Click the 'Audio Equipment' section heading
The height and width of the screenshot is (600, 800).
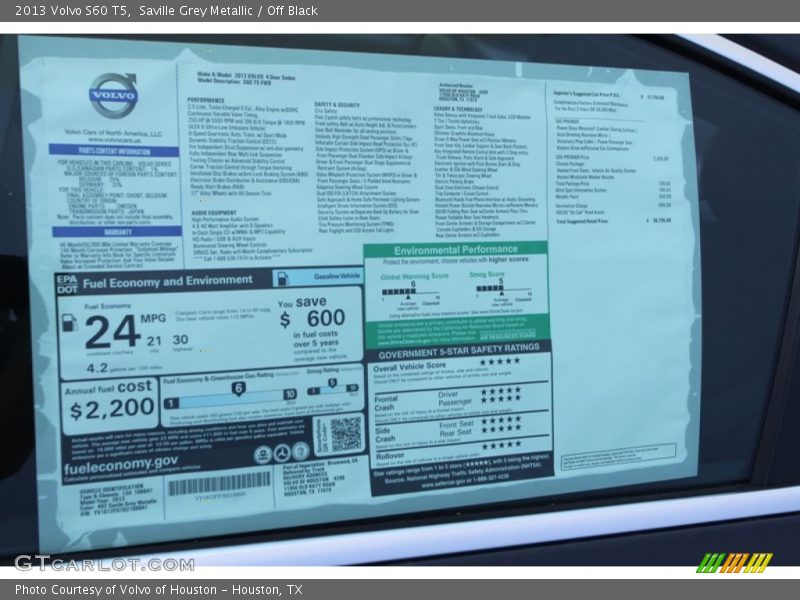pyautogui.click(x=214, y=212)
